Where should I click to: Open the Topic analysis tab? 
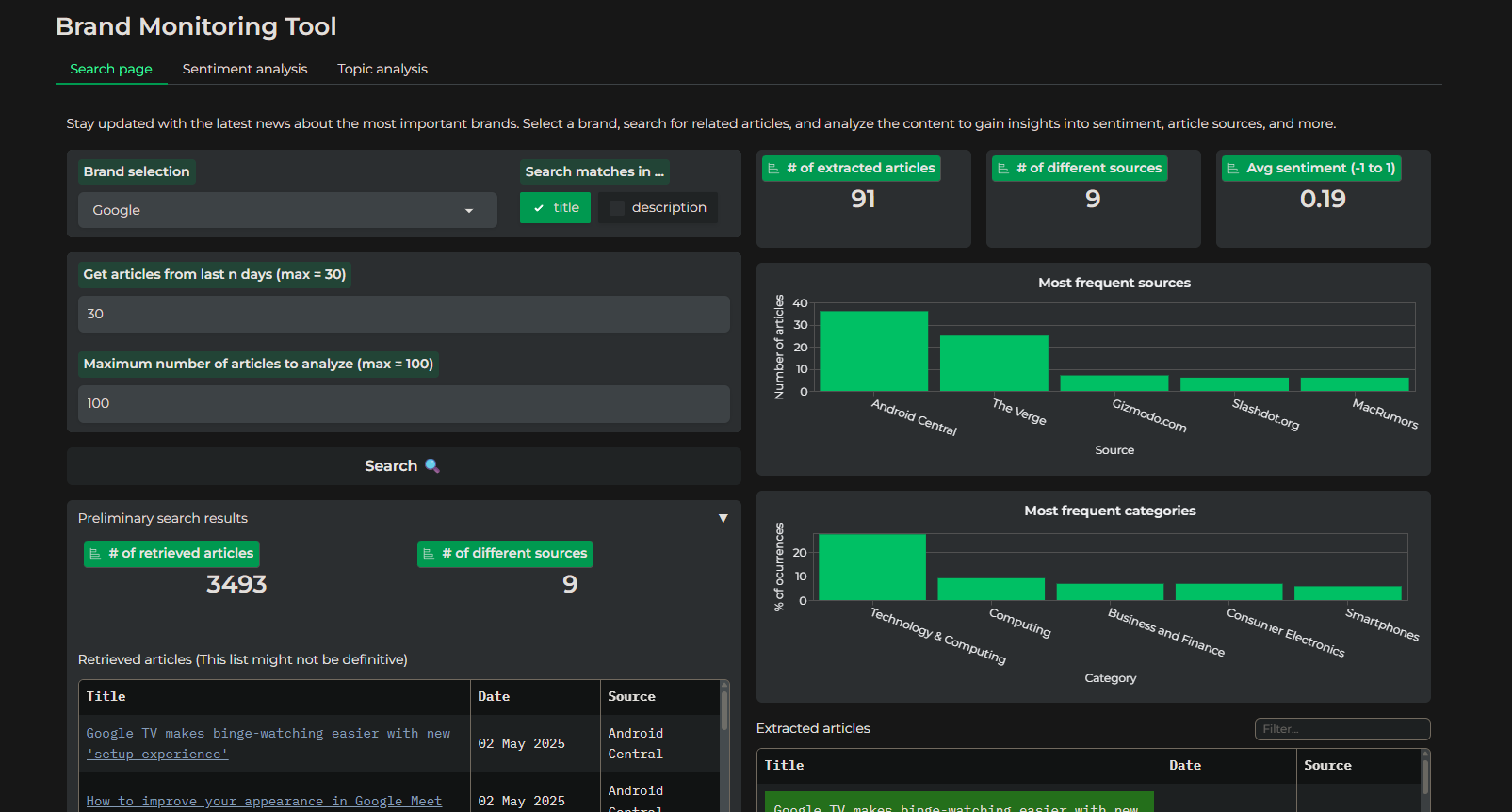click(382, 69)
